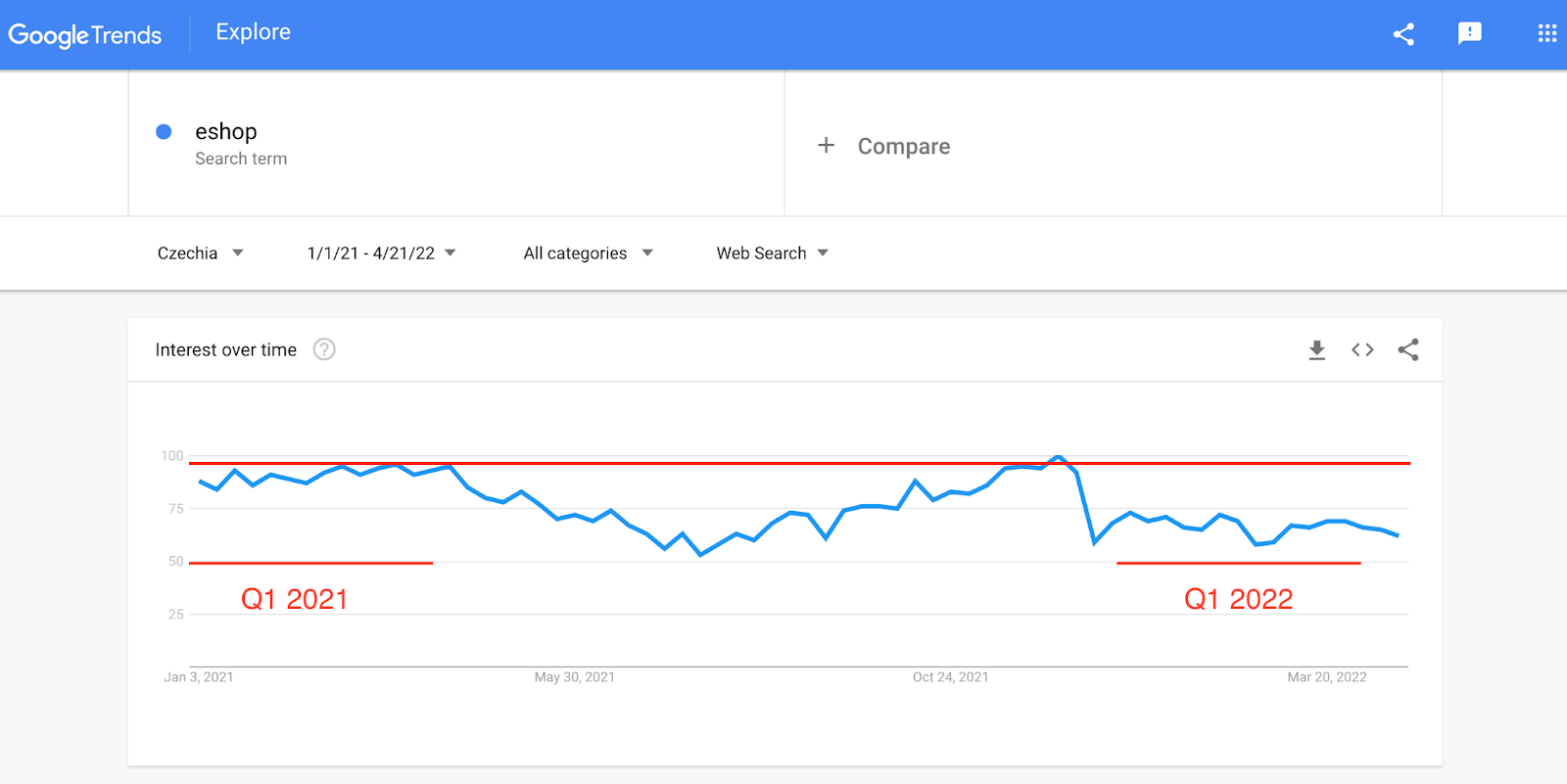Click the blue series color dot beside eshop
Viewport: 1567px width, 784px height.
point(164,131)
